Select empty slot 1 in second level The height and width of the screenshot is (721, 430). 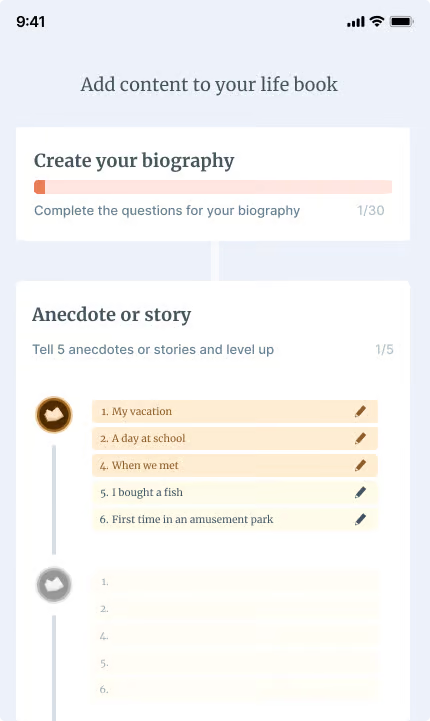[235, 582]
